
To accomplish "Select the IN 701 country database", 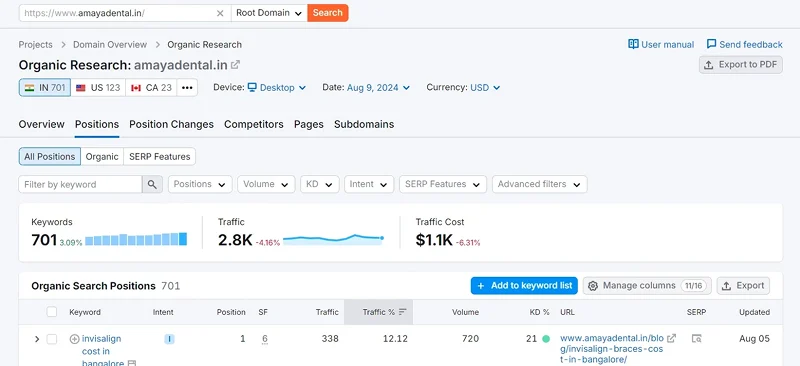I will point(45,87).
